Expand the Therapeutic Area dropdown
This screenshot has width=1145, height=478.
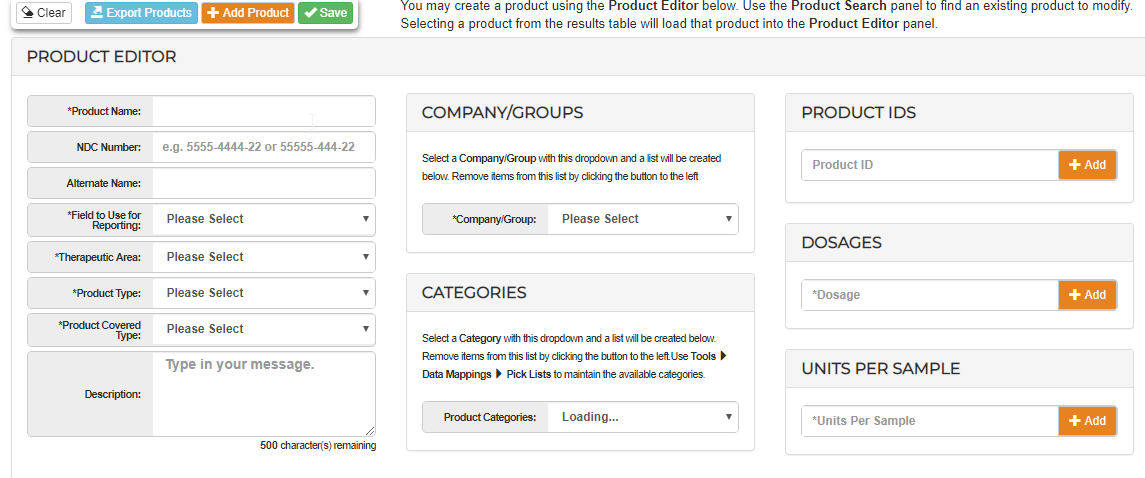pyautogui.click(x=264, y=257)
